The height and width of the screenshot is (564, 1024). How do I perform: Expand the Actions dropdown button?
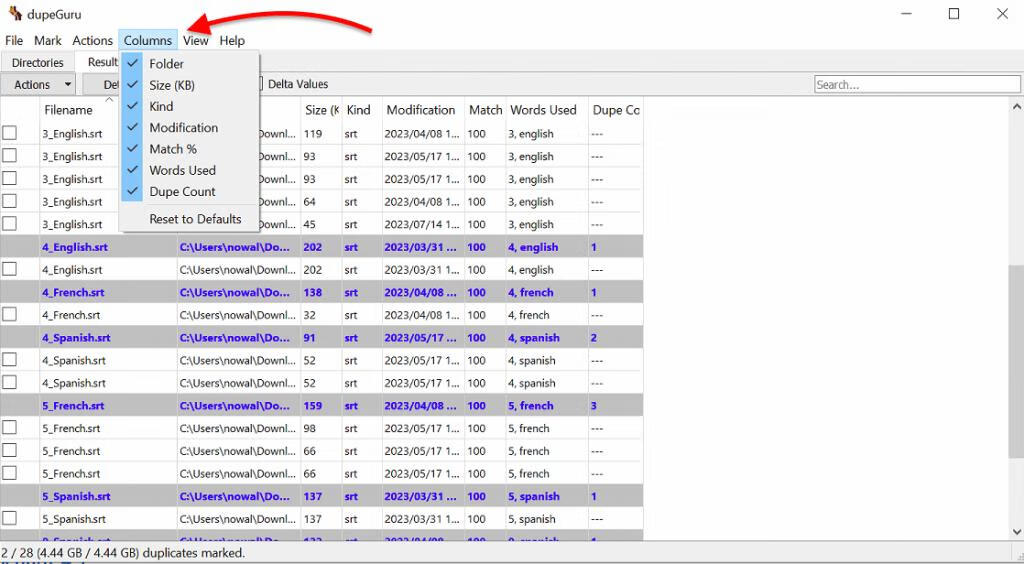coord(39,84)
